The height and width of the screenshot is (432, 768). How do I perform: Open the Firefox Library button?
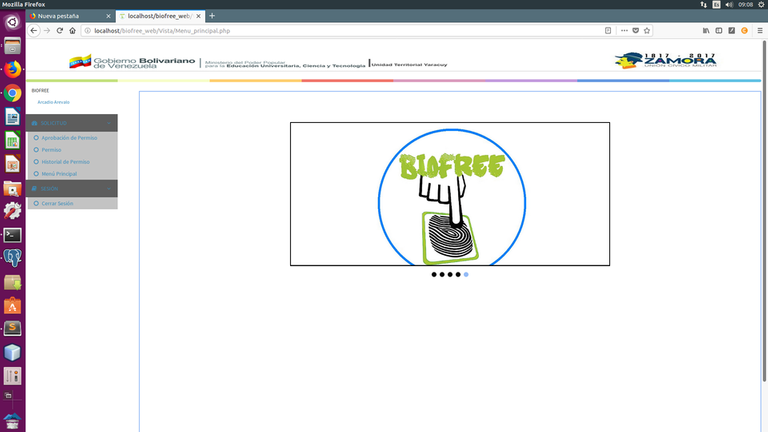coord(706,30)
